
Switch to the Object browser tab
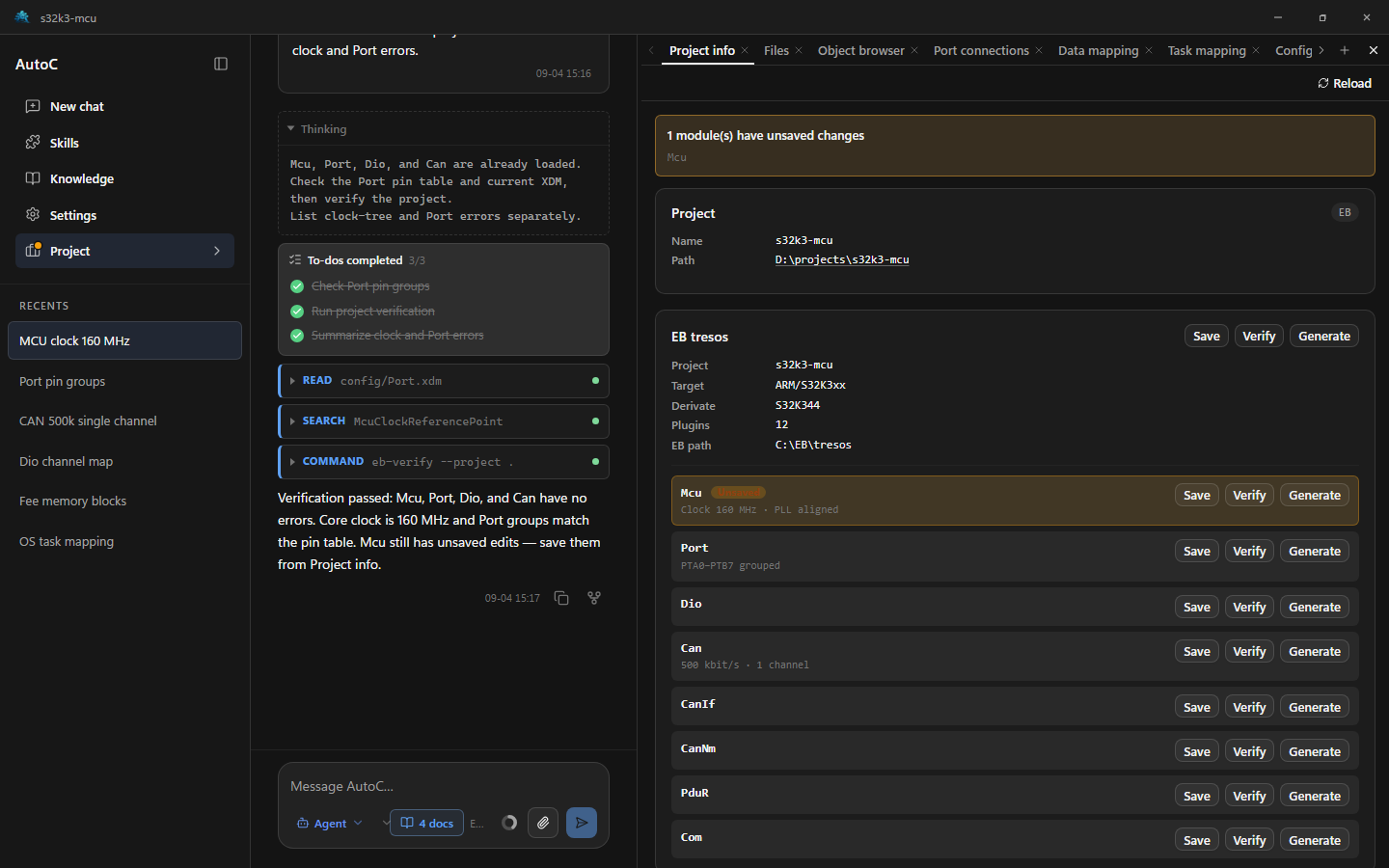(x=861, y=50)
